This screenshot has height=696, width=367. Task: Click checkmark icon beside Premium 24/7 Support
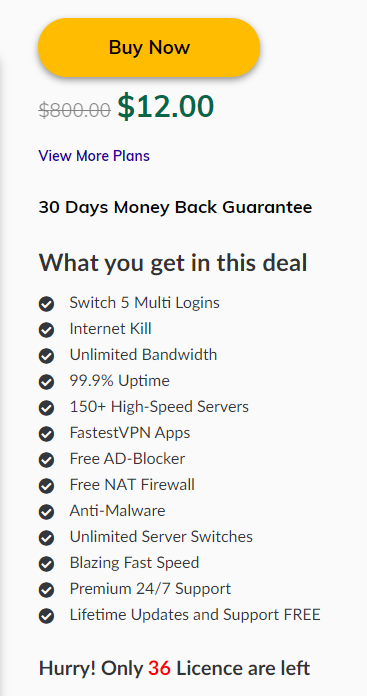click(46, 589)
